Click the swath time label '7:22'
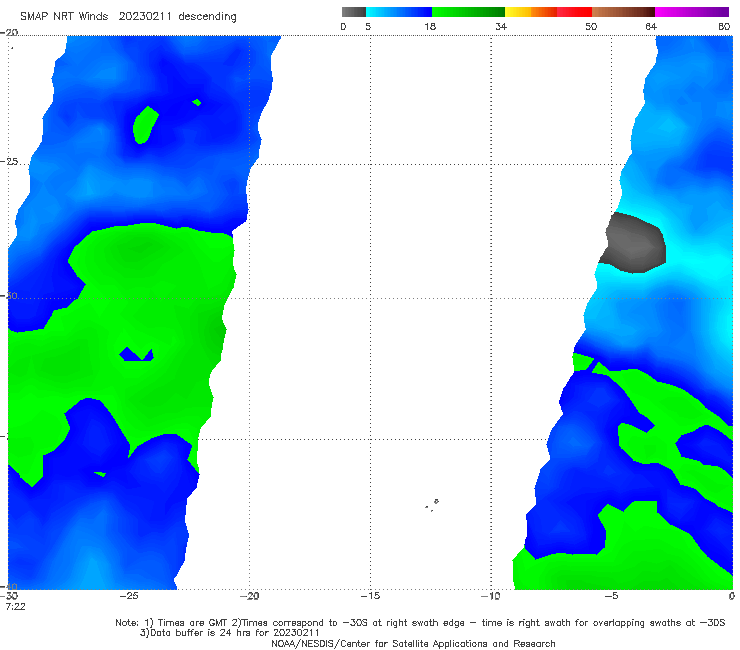Image resolution: width=740 pixels, height=650 pixels. (15, 607)
